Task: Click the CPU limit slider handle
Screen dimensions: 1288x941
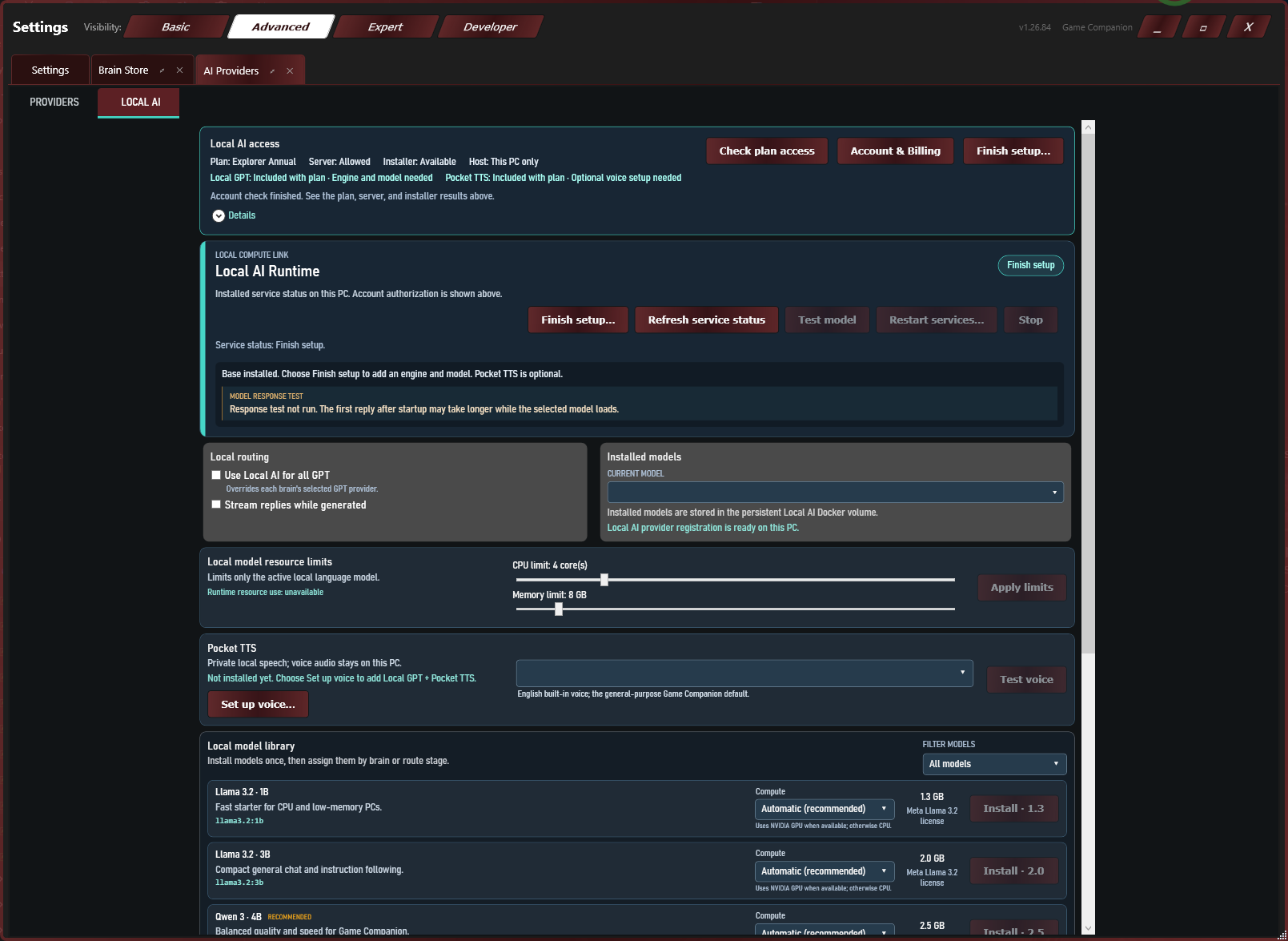Action: [x=604, y=580]
